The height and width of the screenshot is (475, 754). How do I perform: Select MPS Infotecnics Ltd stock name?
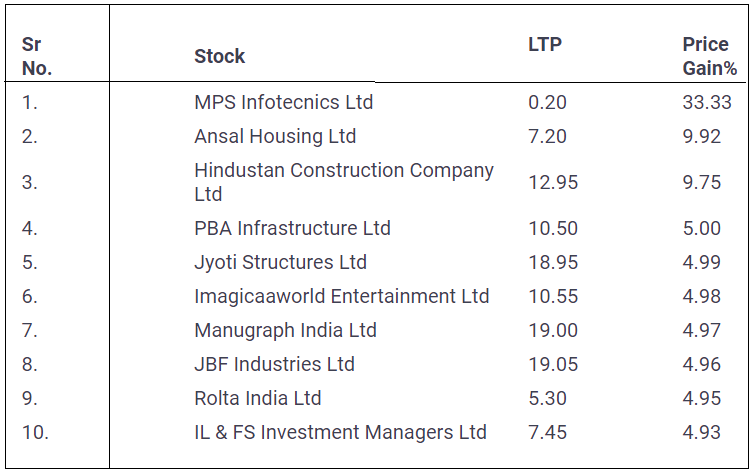click(x=283, y=102)
